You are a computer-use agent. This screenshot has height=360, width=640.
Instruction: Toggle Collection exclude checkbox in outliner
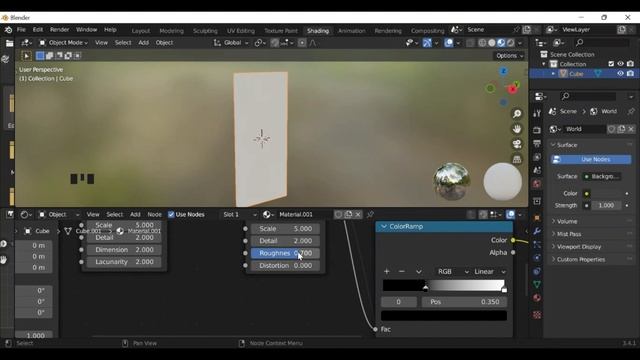(x=611, y=64)
